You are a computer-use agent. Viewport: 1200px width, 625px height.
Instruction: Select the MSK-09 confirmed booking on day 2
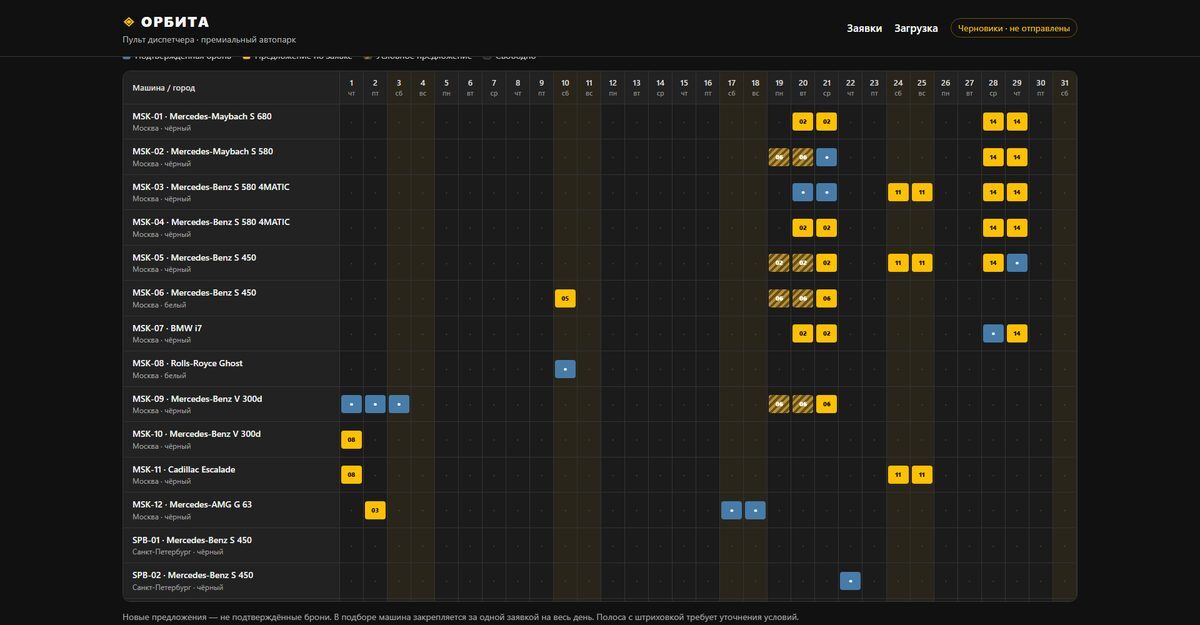(x=375, y=404)
